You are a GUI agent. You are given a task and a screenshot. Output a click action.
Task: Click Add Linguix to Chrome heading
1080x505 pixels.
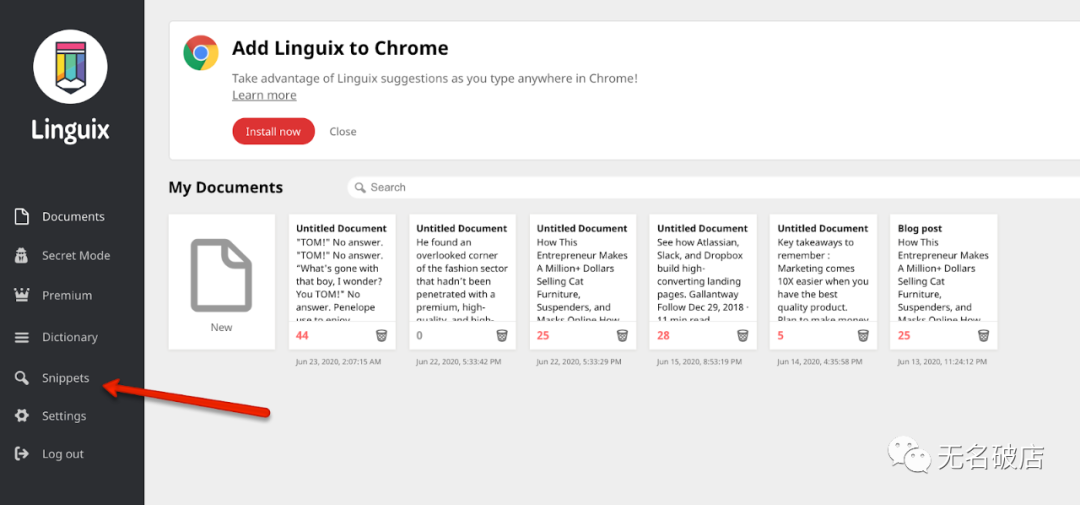coord(340,48)
